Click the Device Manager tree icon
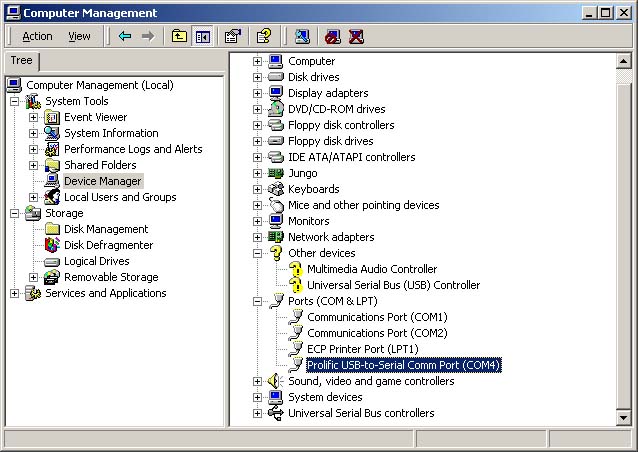The height and width of the screenshot is (452, 638). coord(52,181)
